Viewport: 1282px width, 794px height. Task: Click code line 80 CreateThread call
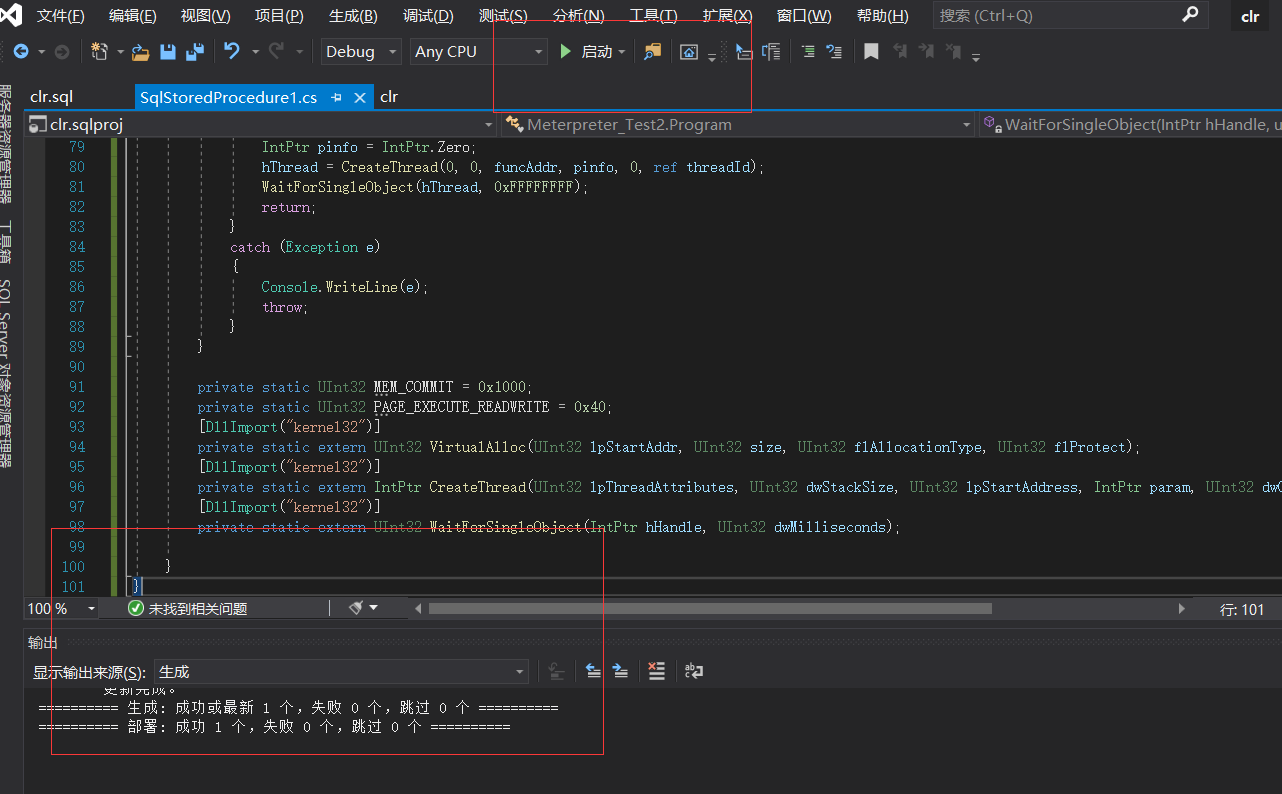(513, 167)
